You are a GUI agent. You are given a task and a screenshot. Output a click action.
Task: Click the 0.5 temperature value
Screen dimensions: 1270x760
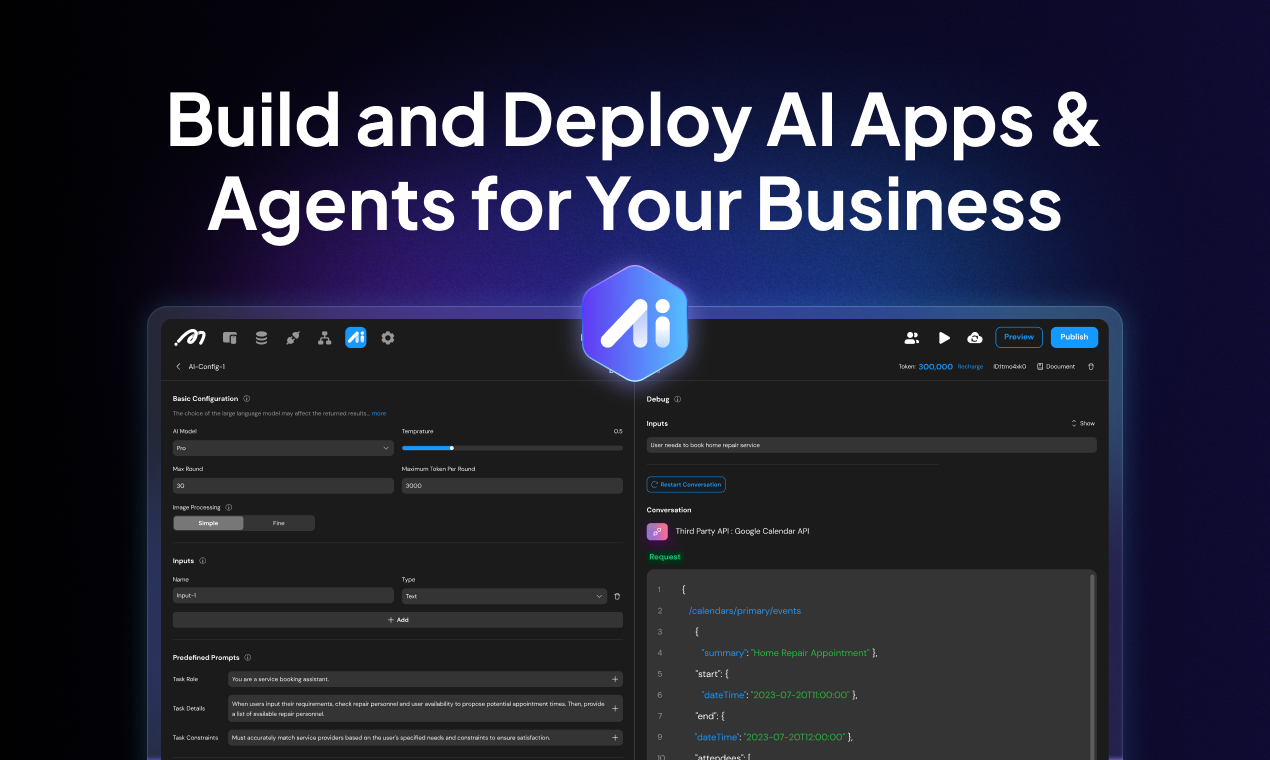[x=618, y=431]
